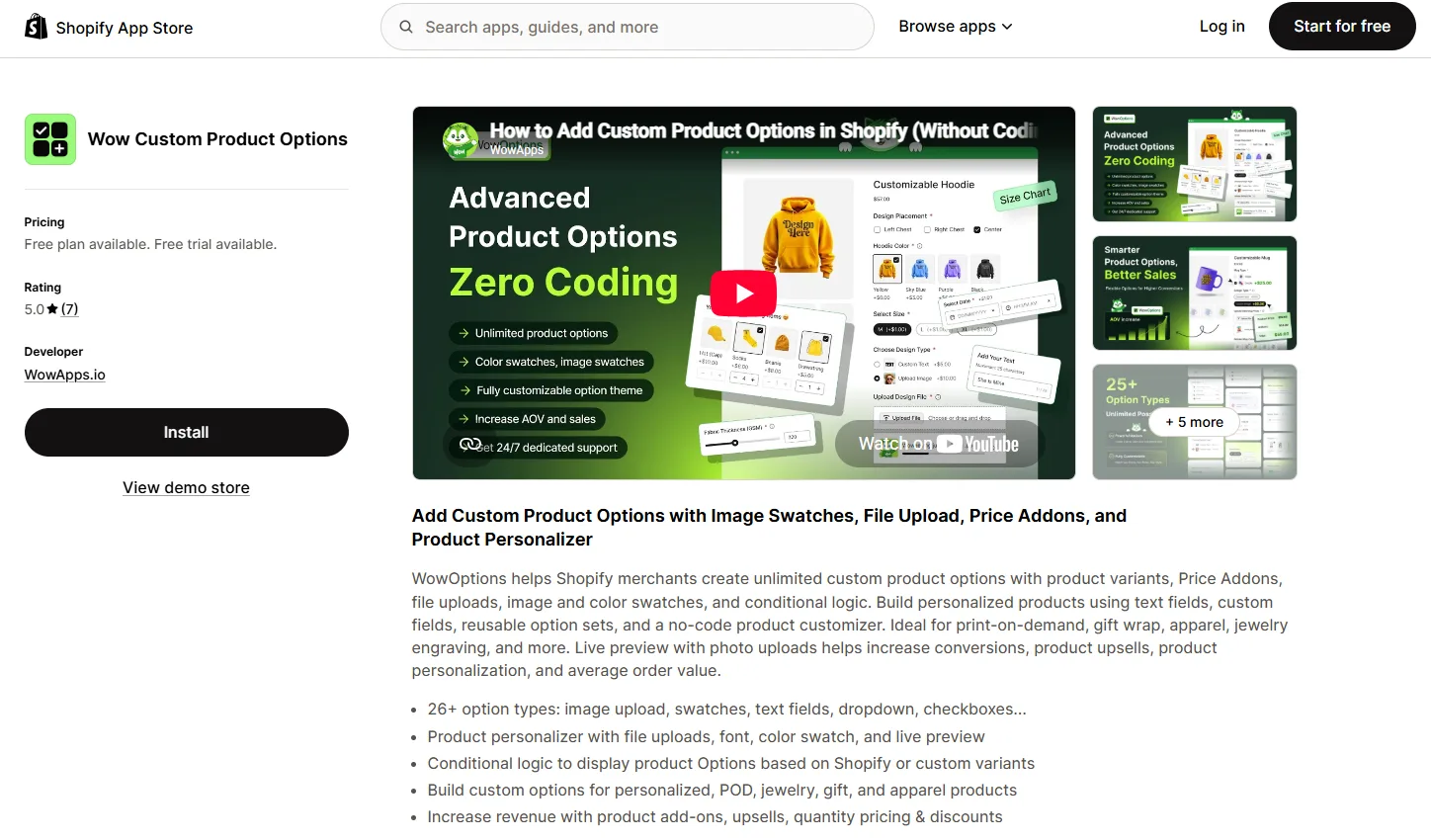Image resolution: width=1431 pixels, height=840 pixels.
Task: Open the video title link on the player
Action: click(763, 130)
